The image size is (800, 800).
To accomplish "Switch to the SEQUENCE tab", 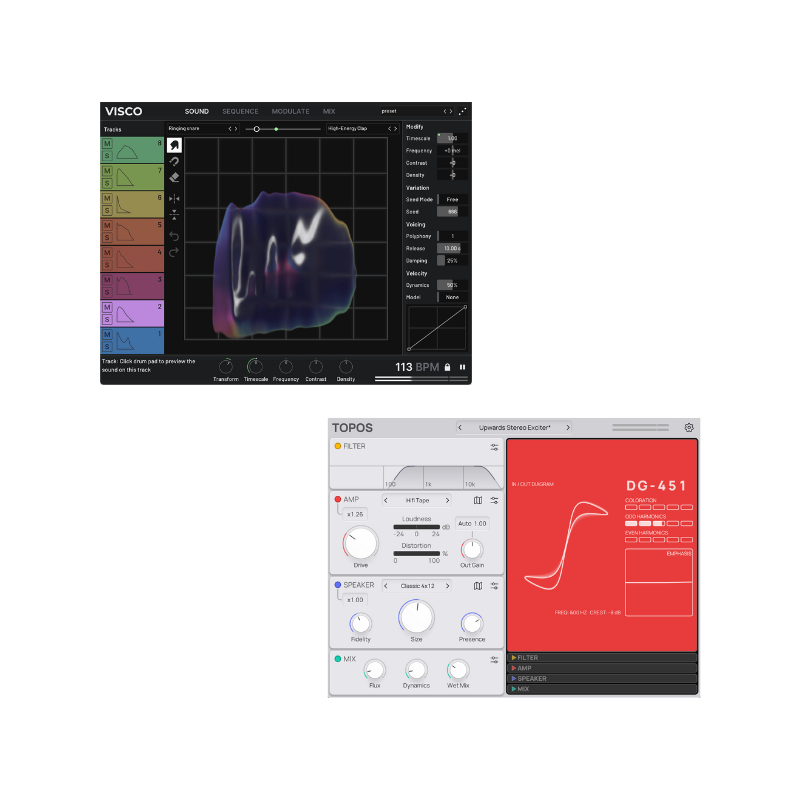I will [x=240, y=111].
